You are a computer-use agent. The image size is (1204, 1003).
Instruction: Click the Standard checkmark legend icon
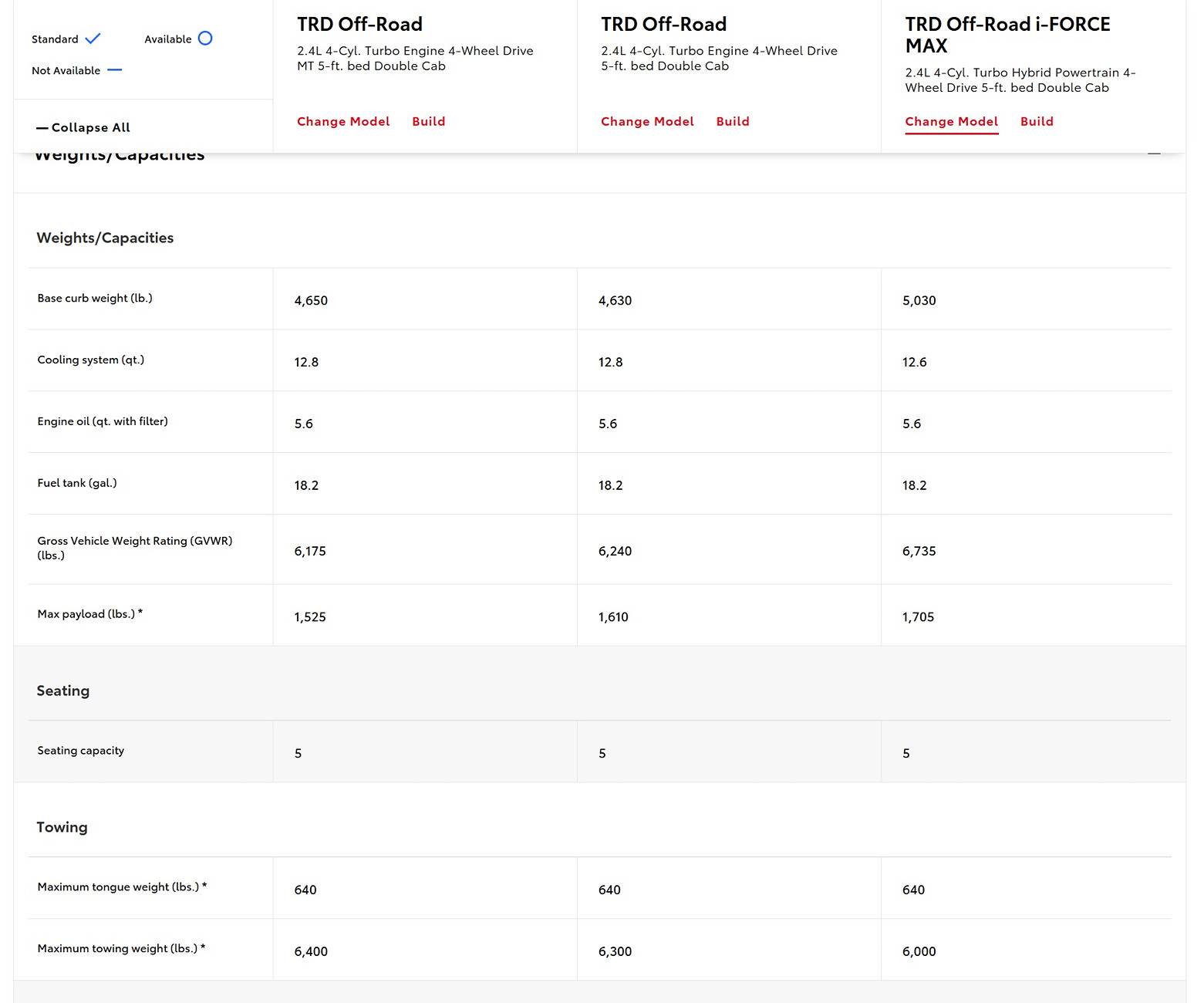coord(93,39)
